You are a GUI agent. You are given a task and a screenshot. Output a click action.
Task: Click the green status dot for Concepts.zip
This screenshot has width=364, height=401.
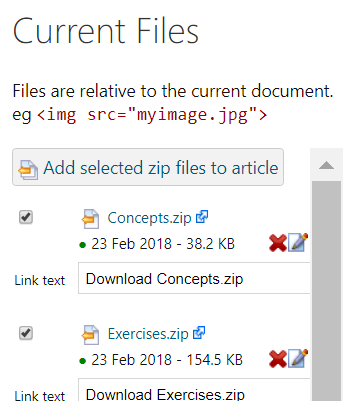82,245
